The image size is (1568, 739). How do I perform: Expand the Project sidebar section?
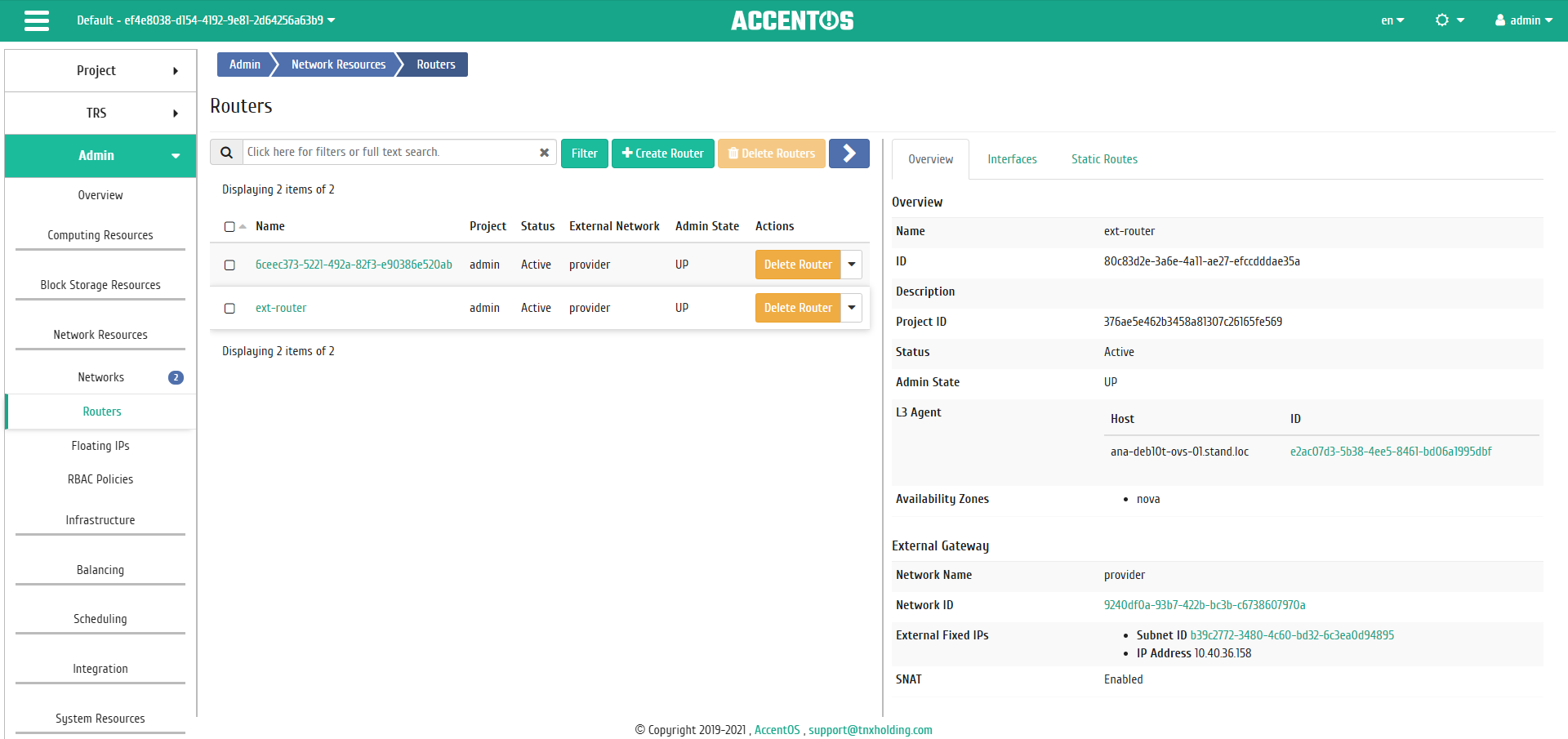coord(100,71)
